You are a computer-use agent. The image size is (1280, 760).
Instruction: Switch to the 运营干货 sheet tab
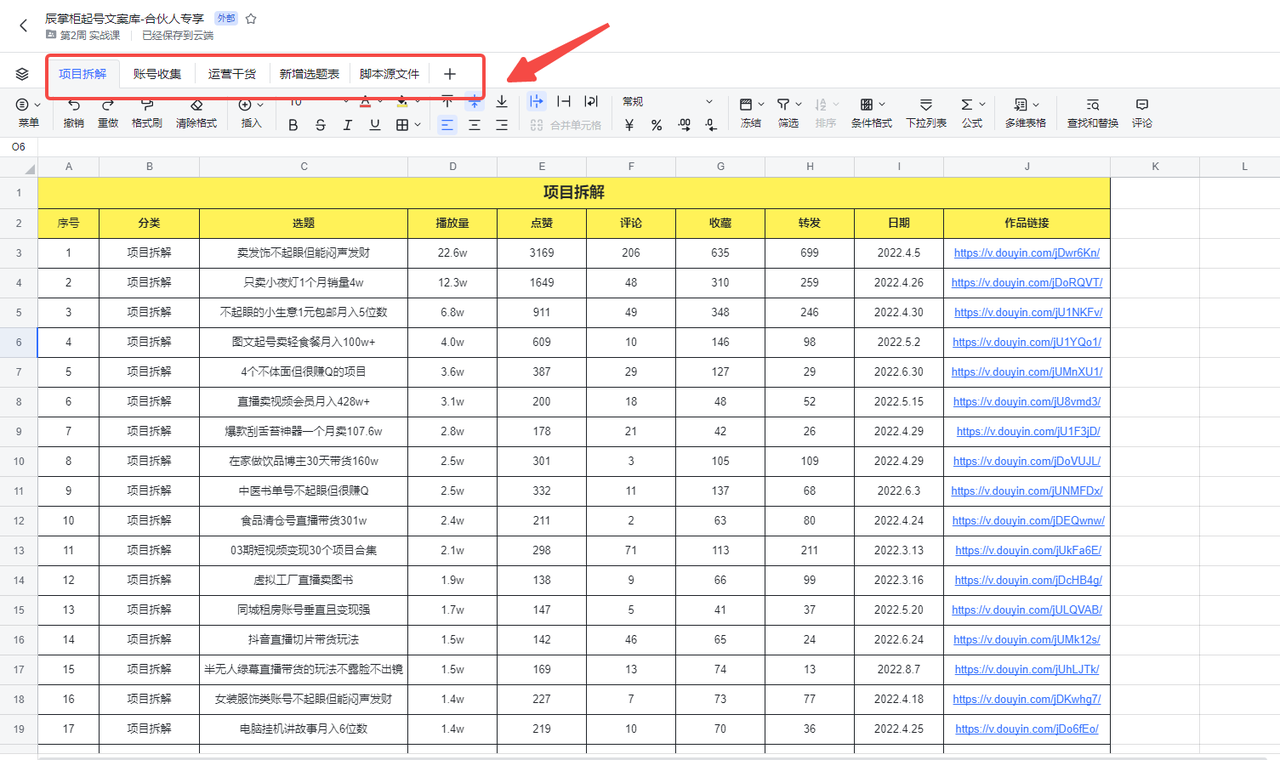[x=232, y=74]
